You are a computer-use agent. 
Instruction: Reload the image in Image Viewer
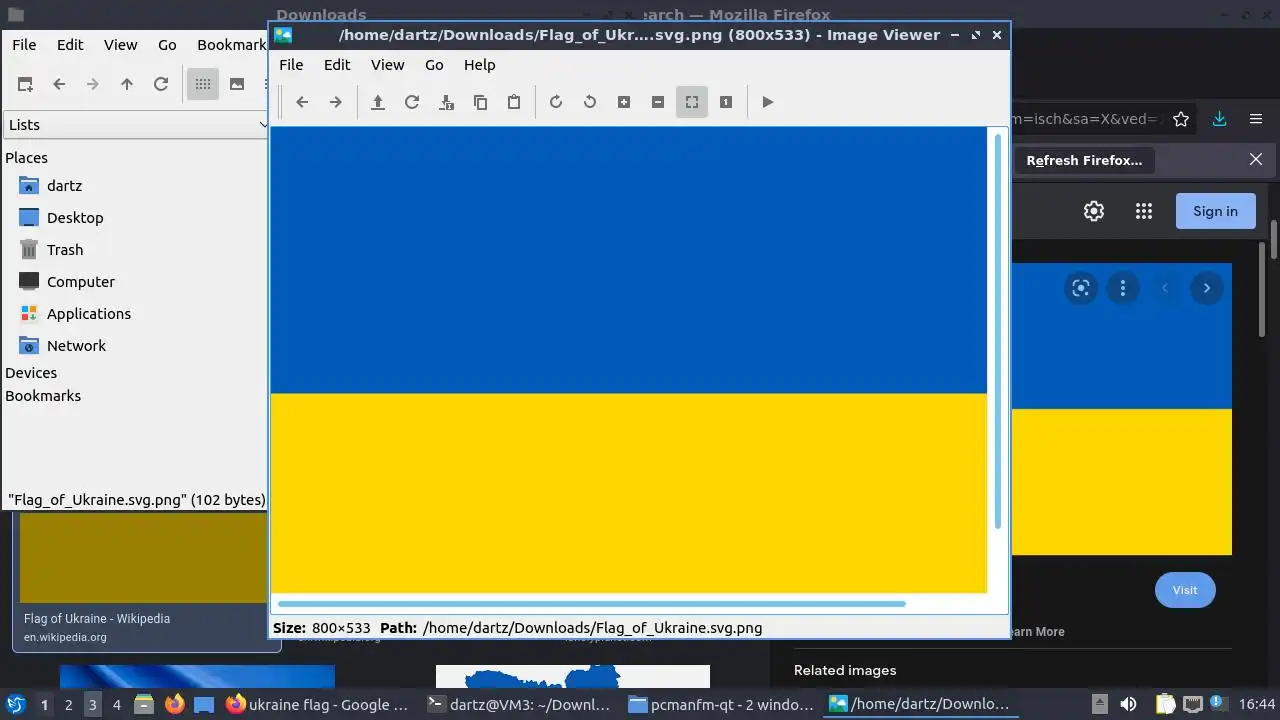[x=412, y=102]
